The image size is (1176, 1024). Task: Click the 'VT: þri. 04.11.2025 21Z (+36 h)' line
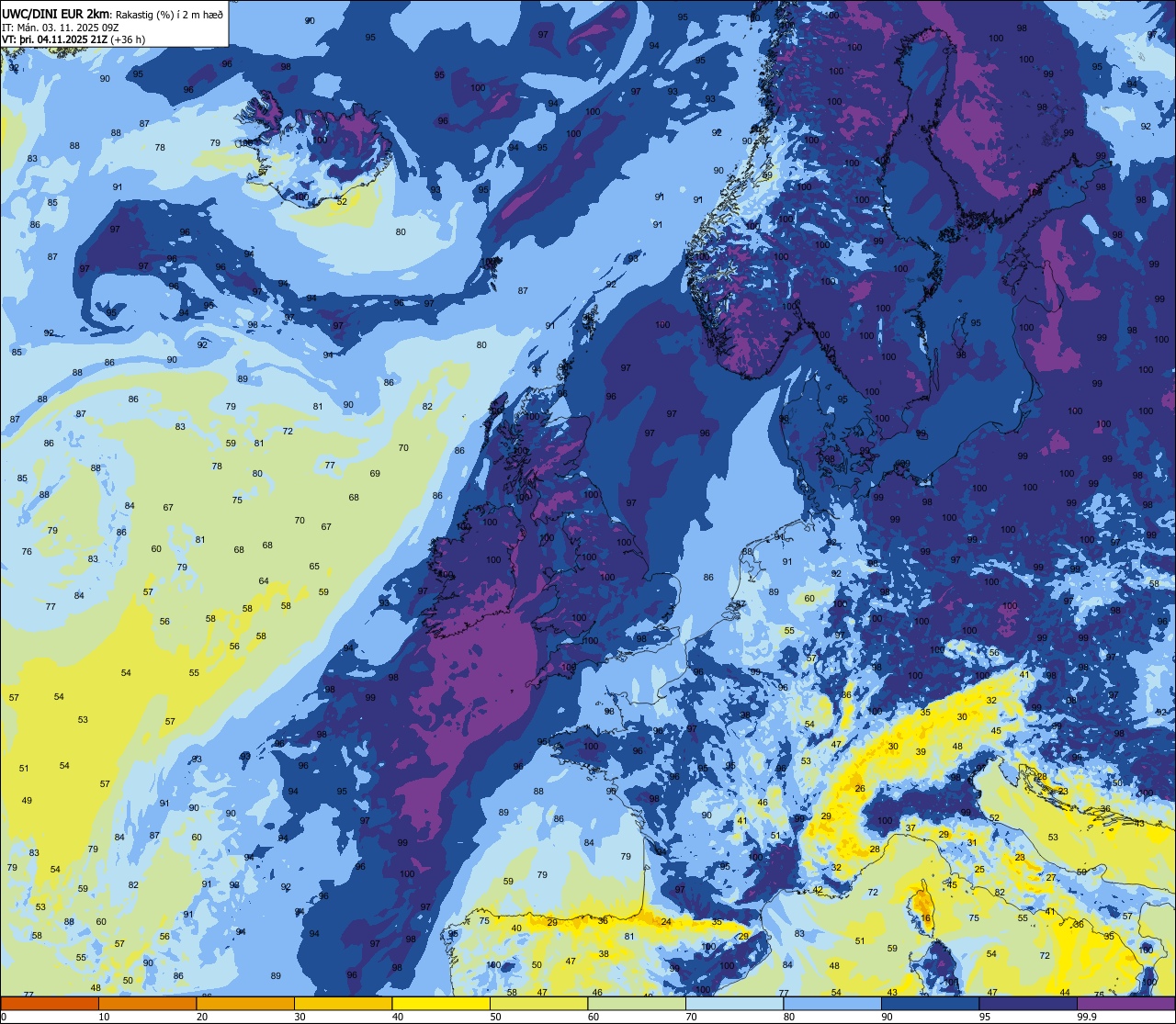(73, 39)
